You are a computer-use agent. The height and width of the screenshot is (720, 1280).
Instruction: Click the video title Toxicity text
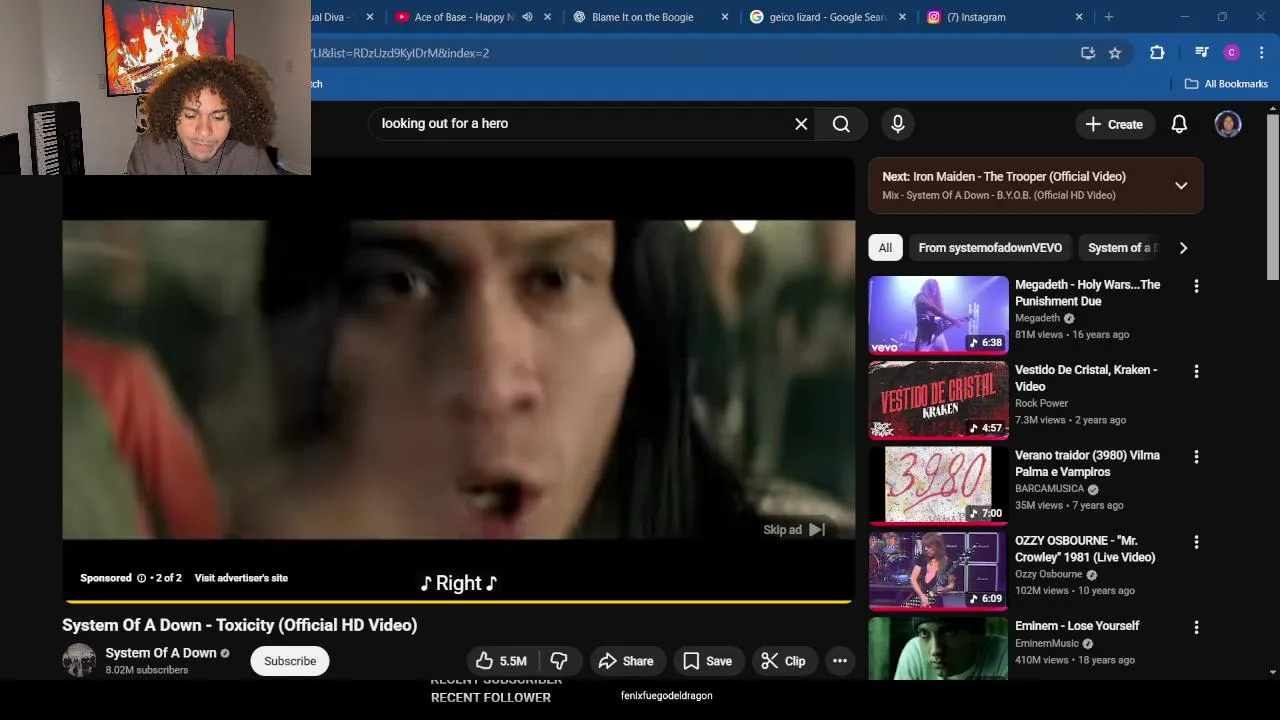coord(239,625)
